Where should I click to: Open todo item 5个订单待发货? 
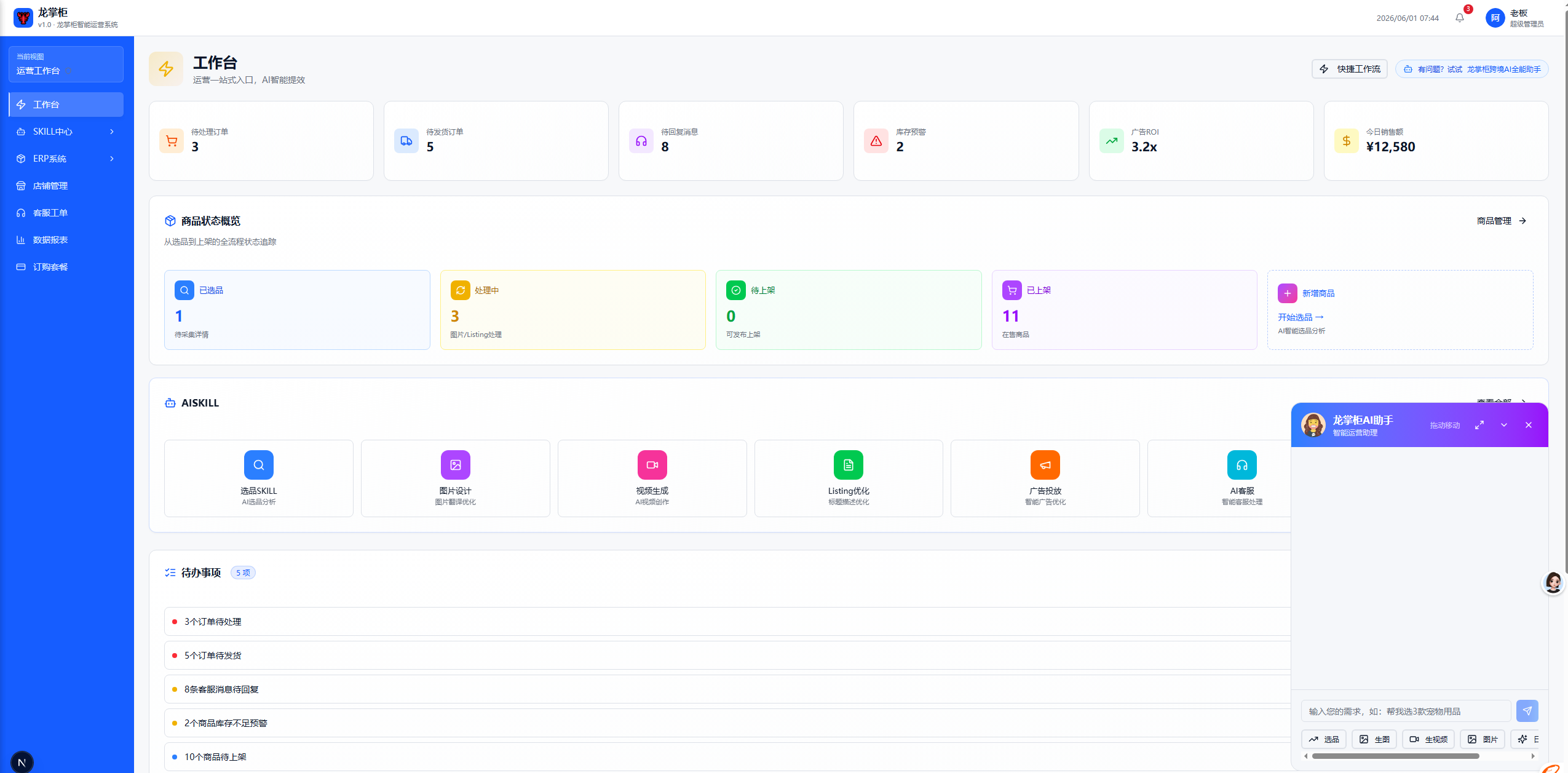coord(727,656)
